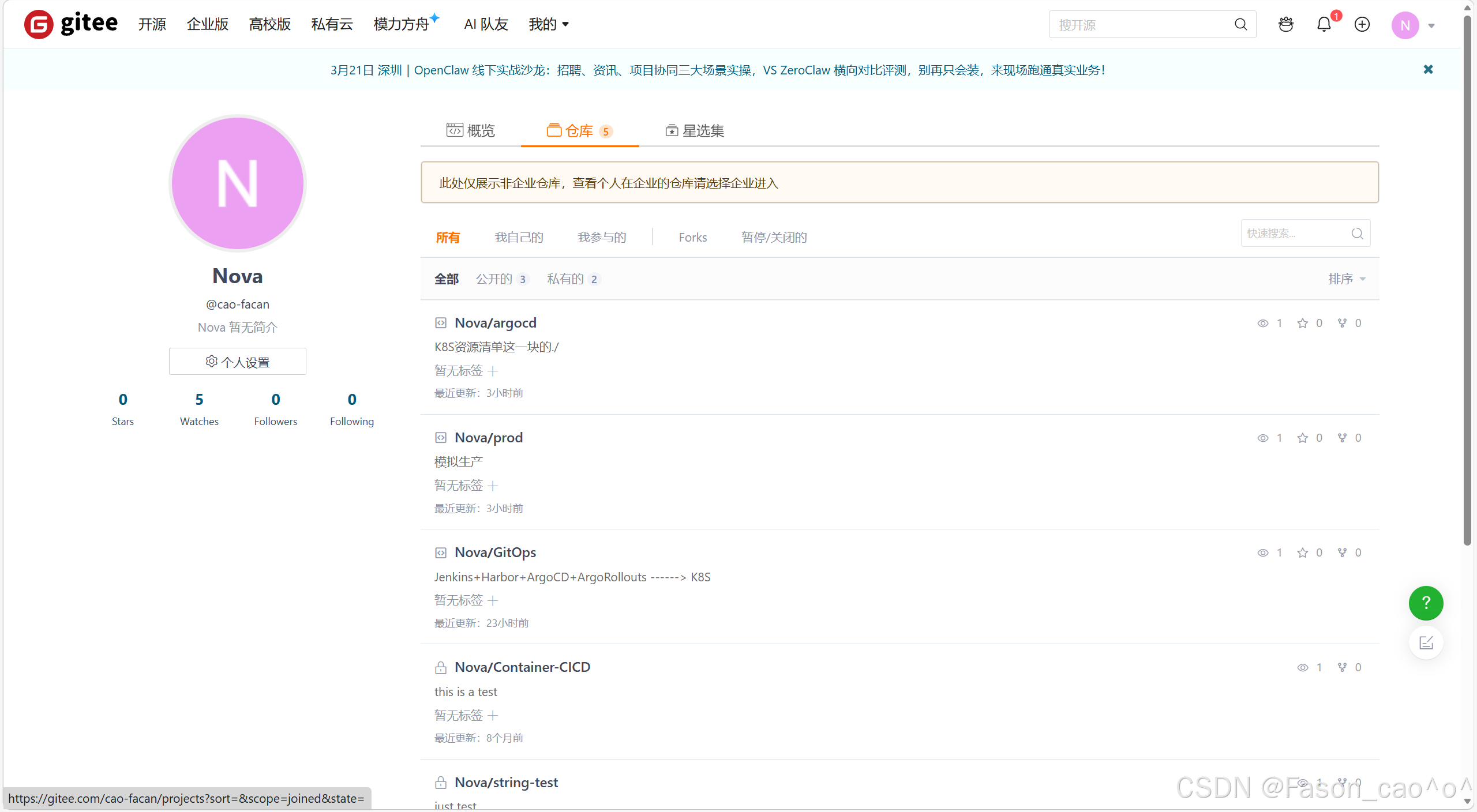Click the notification bell icon
Screen dimensions: 1477x812
pyautogui.click(x=1324, y=24)
